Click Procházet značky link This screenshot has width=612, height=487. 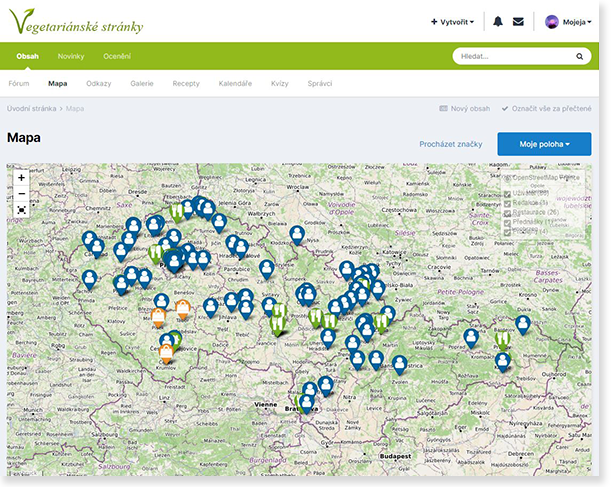click(x=453, y=144)
